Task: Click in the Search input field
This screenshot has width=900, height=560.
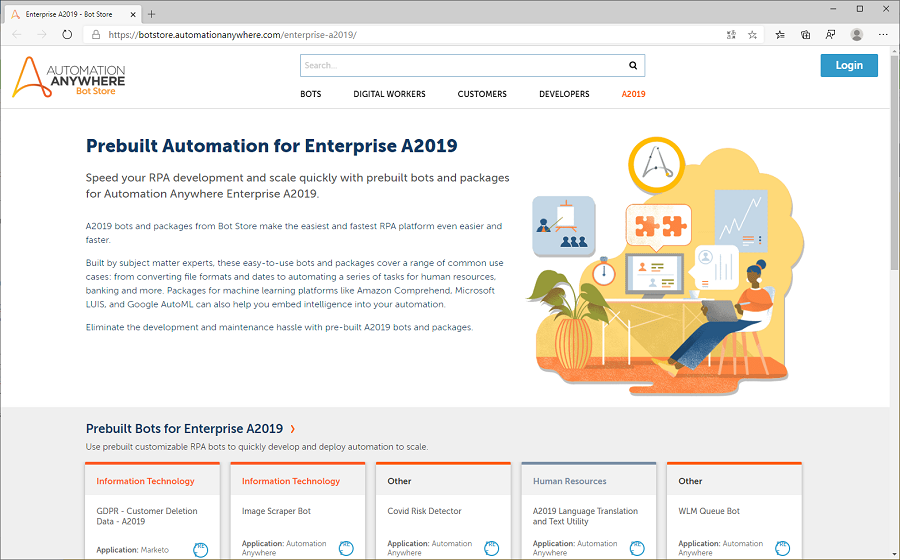Action: (462, 65)
